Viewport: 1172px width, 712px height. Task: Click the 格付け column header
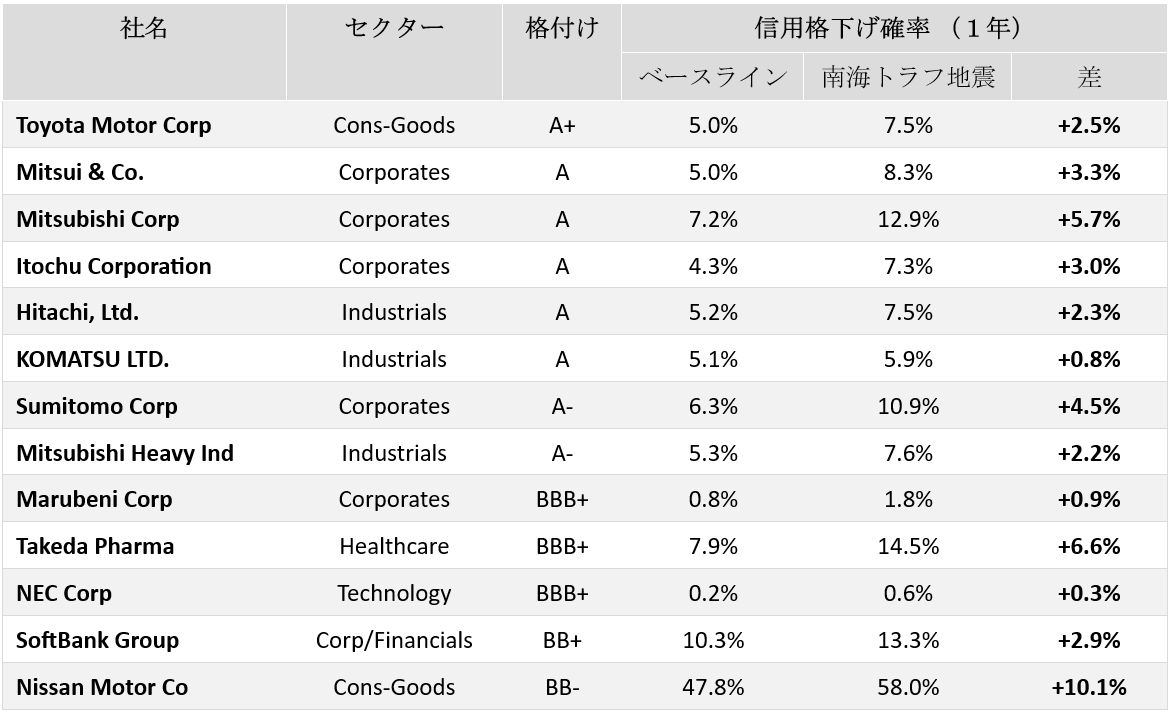[x=562, y=29]
